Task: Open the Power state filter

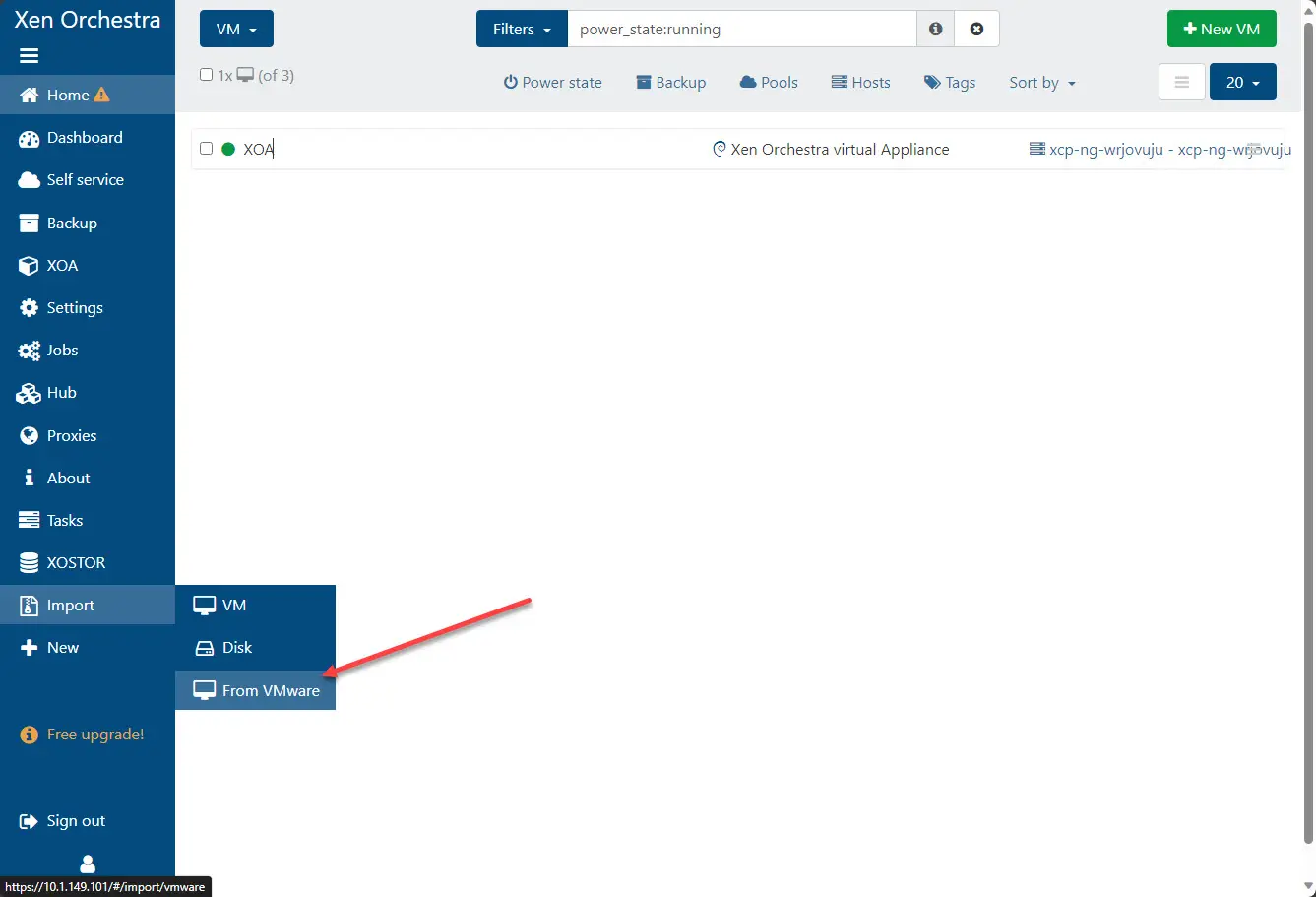Action: coord(552,83)
